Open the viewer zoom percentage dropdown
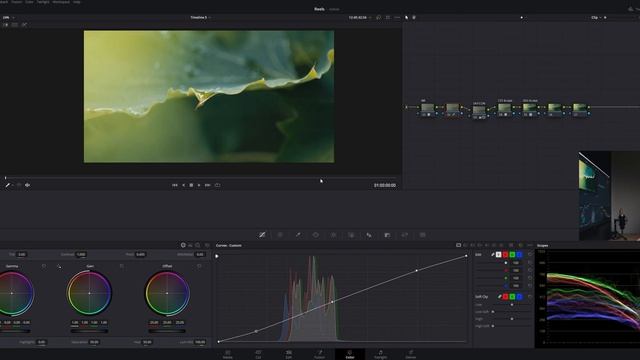Screen dimensions: 640x360 tap(9, 18)
